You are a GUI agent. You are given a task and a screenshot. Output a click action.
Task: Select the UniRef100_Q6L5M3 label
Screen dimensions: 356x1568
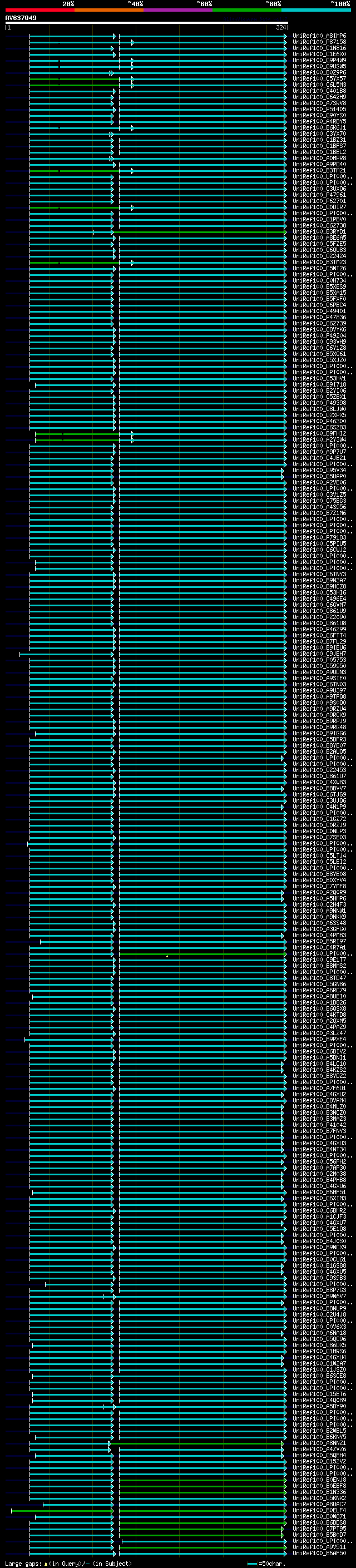point(319,85)
